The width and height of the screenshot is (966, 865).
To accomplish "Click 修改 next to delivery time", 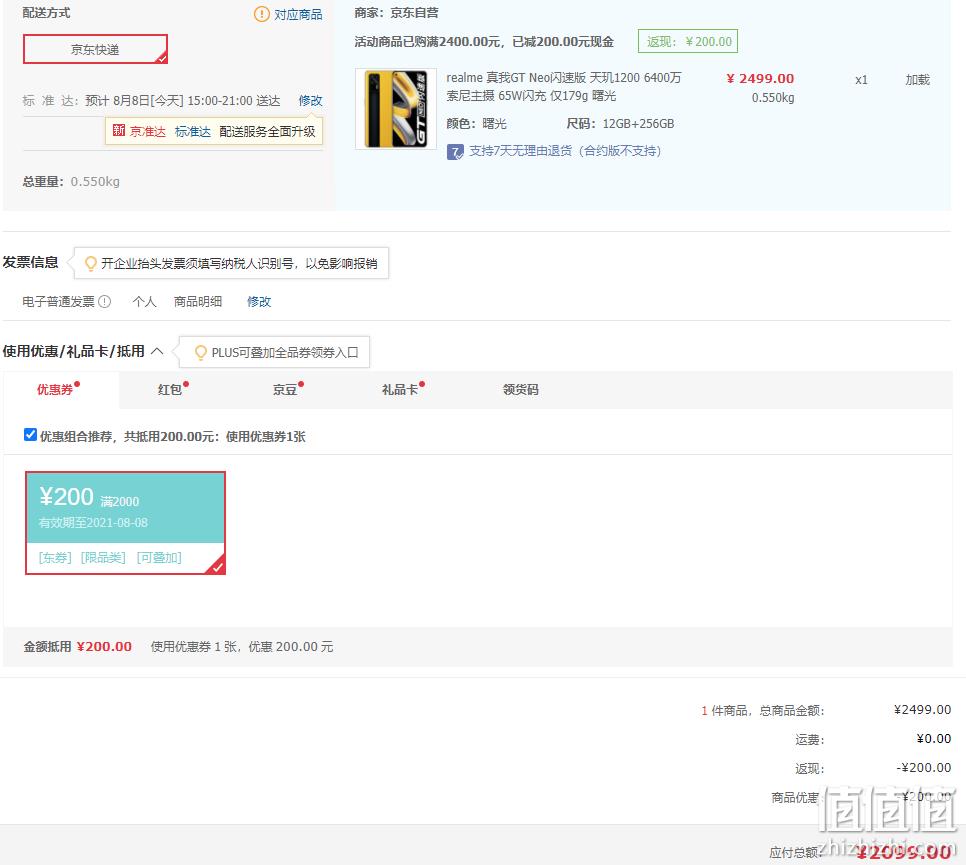I will click(x=310, y=100).
